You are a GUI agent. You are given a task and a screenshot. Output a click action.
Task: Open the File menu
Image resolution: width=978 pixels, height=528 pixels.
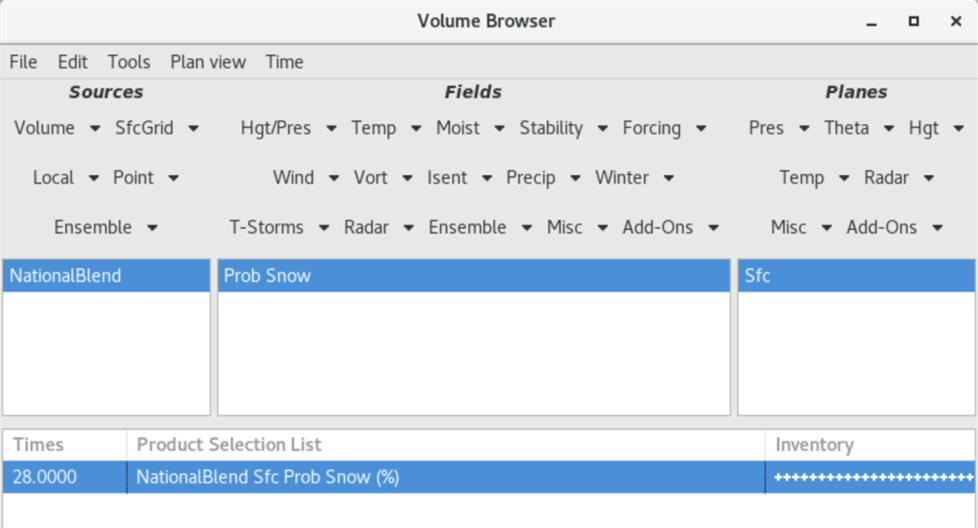(x=23, y=62)
